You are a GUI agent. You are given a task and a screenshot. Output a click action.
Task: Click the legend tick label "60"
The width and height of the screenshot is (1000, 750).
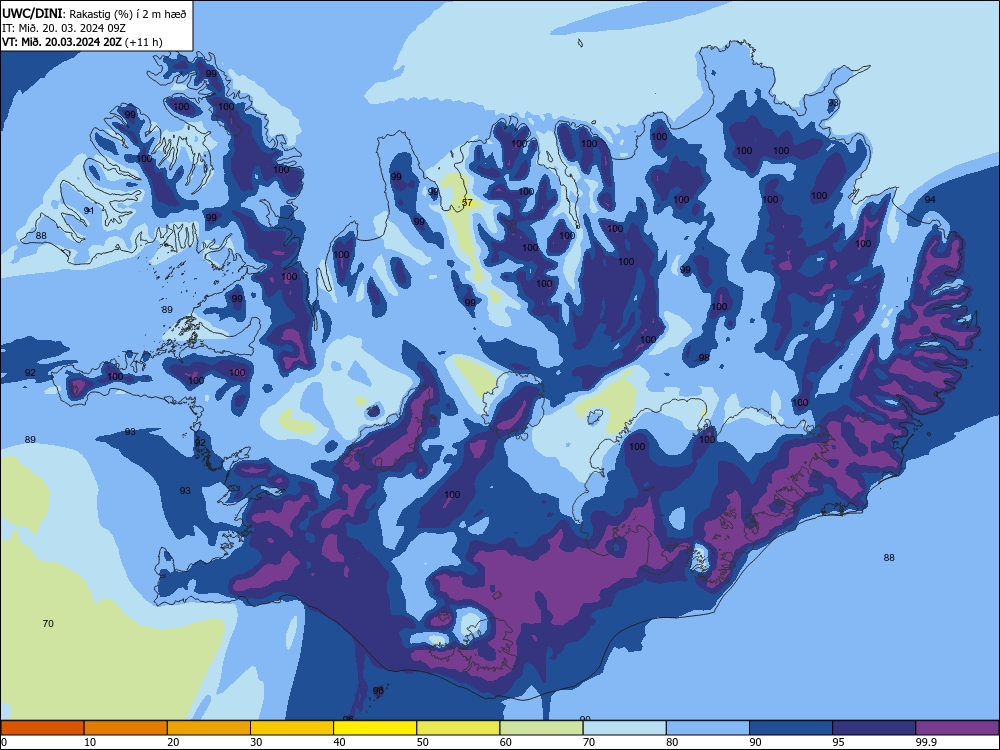click(505, 742)
